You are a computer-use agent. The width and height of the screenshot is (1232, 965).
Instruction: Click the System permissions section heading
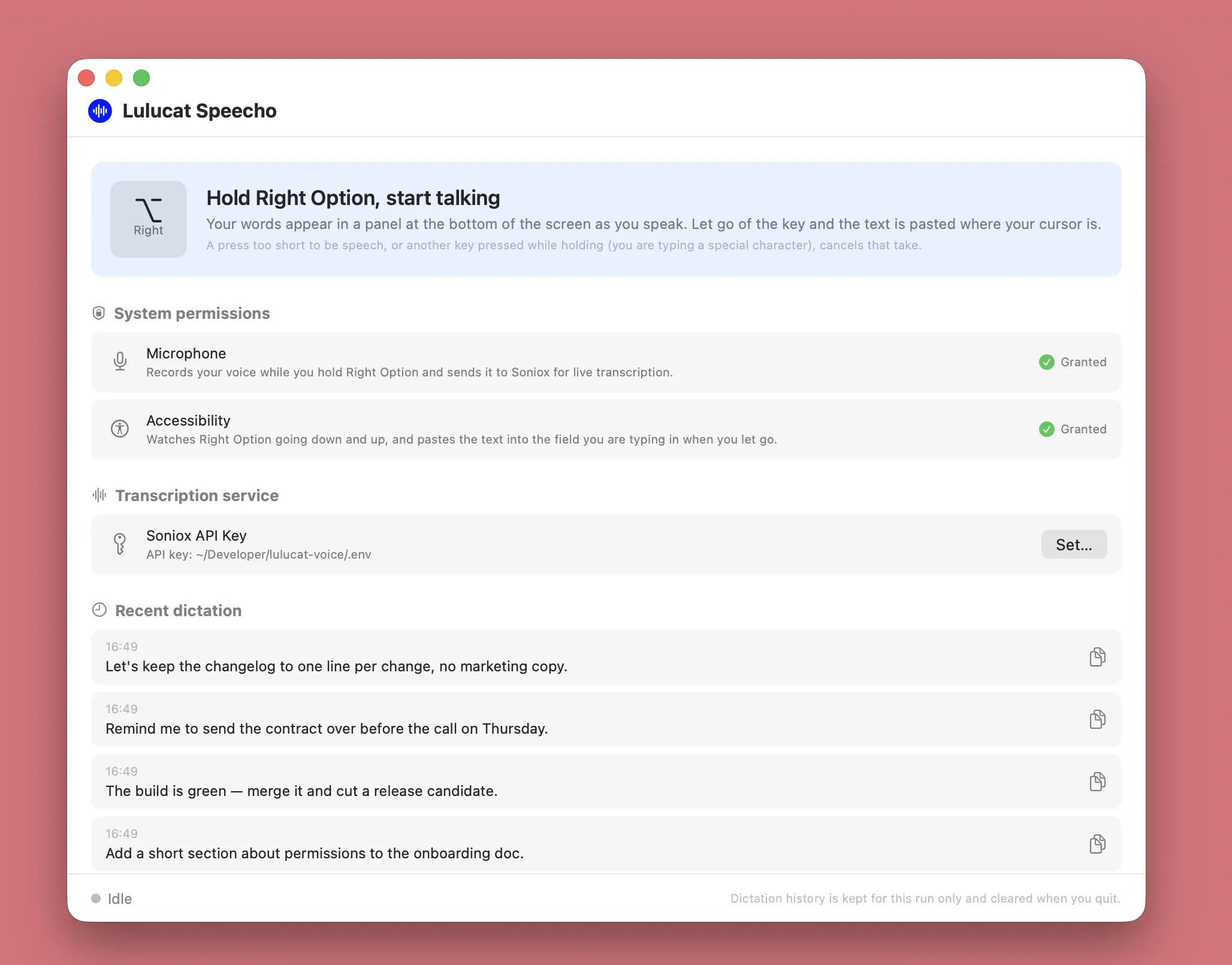coord(192,313)
